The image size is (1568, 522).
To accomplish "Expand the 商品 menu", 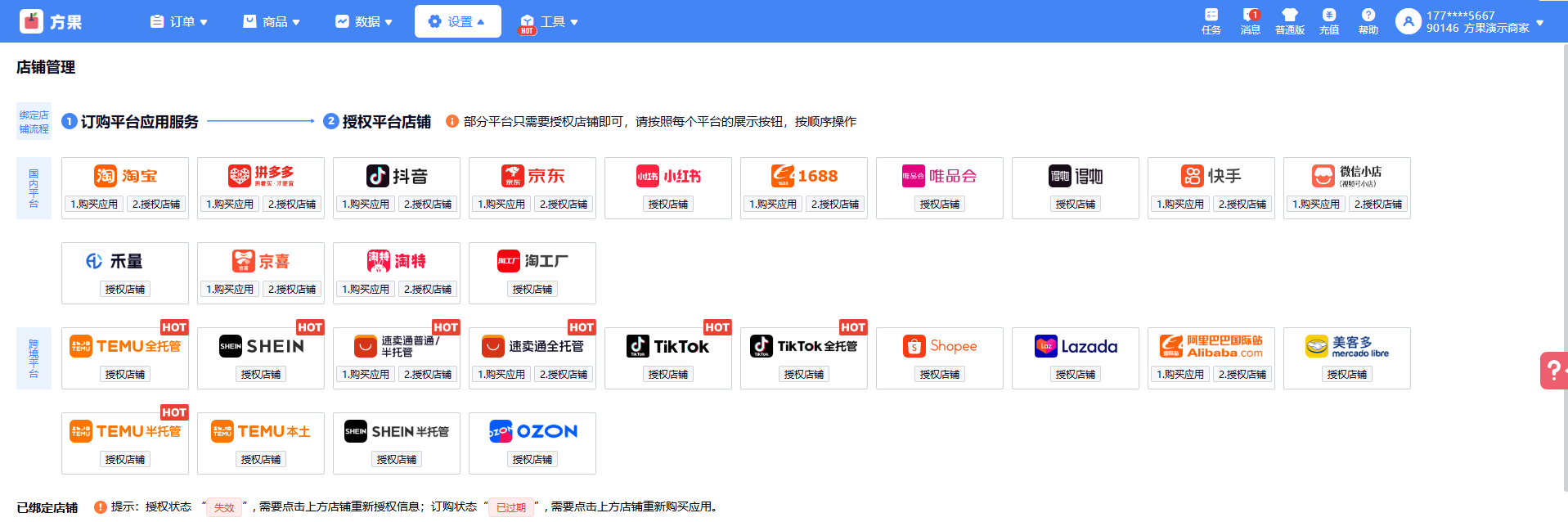I will 272,21.
